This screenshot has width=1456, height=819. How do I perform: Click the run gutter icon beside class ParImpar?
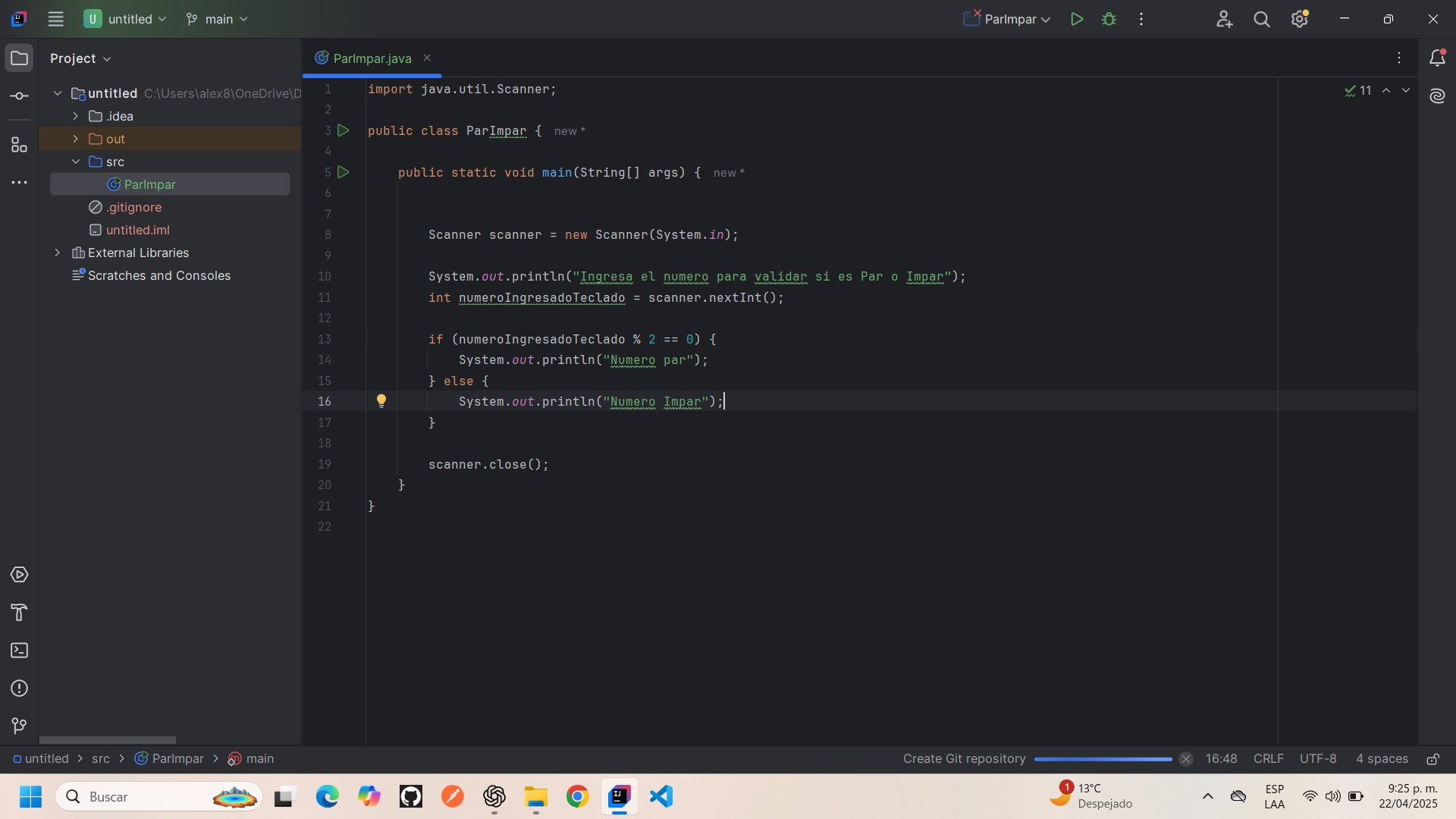pos(343,130)
